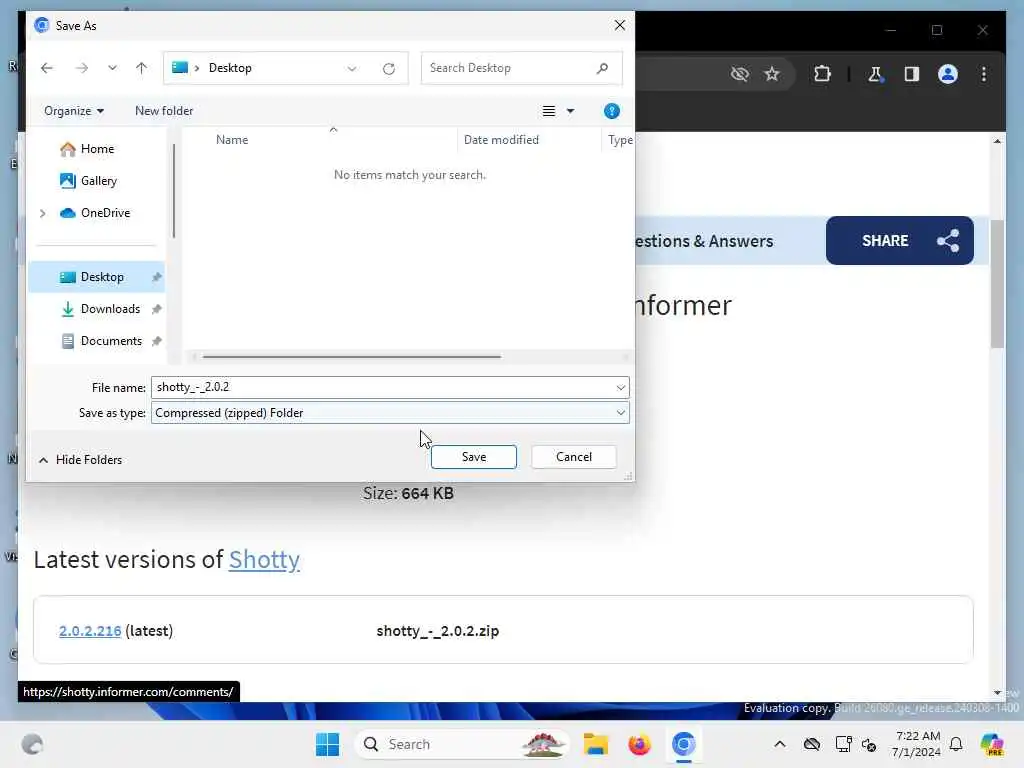Click the search magnifier icon
1024x768 pixels.
[x=602, y=68]
